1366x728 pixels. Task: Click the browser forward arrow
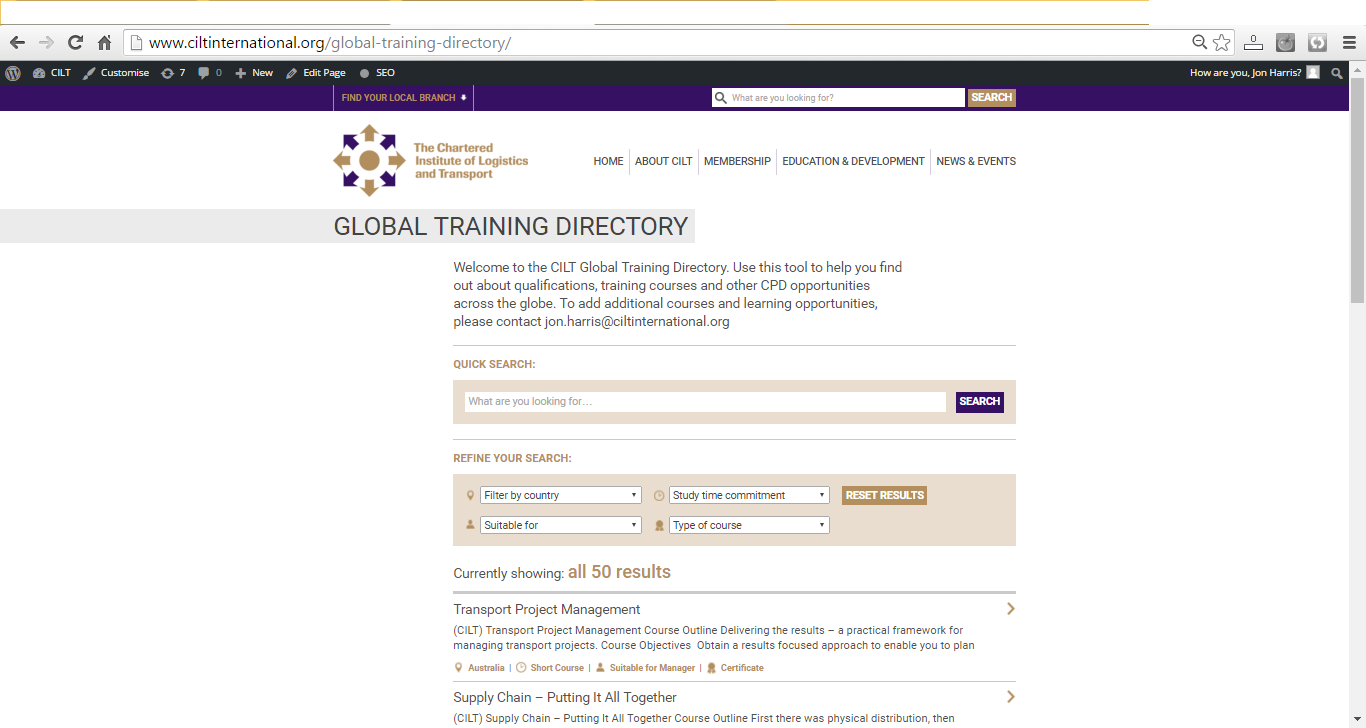pos(46,42)
